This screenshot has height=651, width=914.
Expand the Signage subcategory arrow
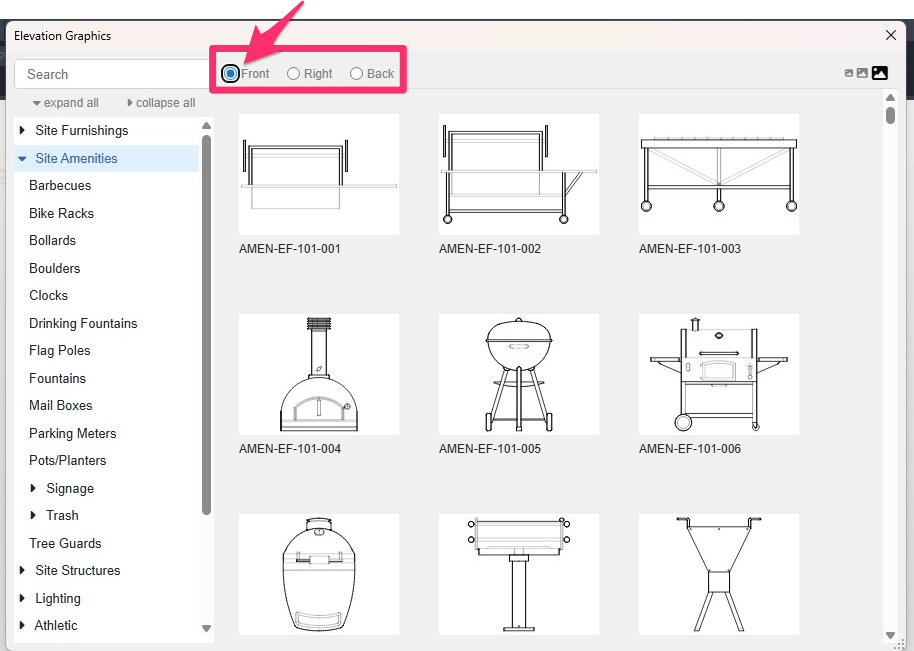[x=36, y=489]
